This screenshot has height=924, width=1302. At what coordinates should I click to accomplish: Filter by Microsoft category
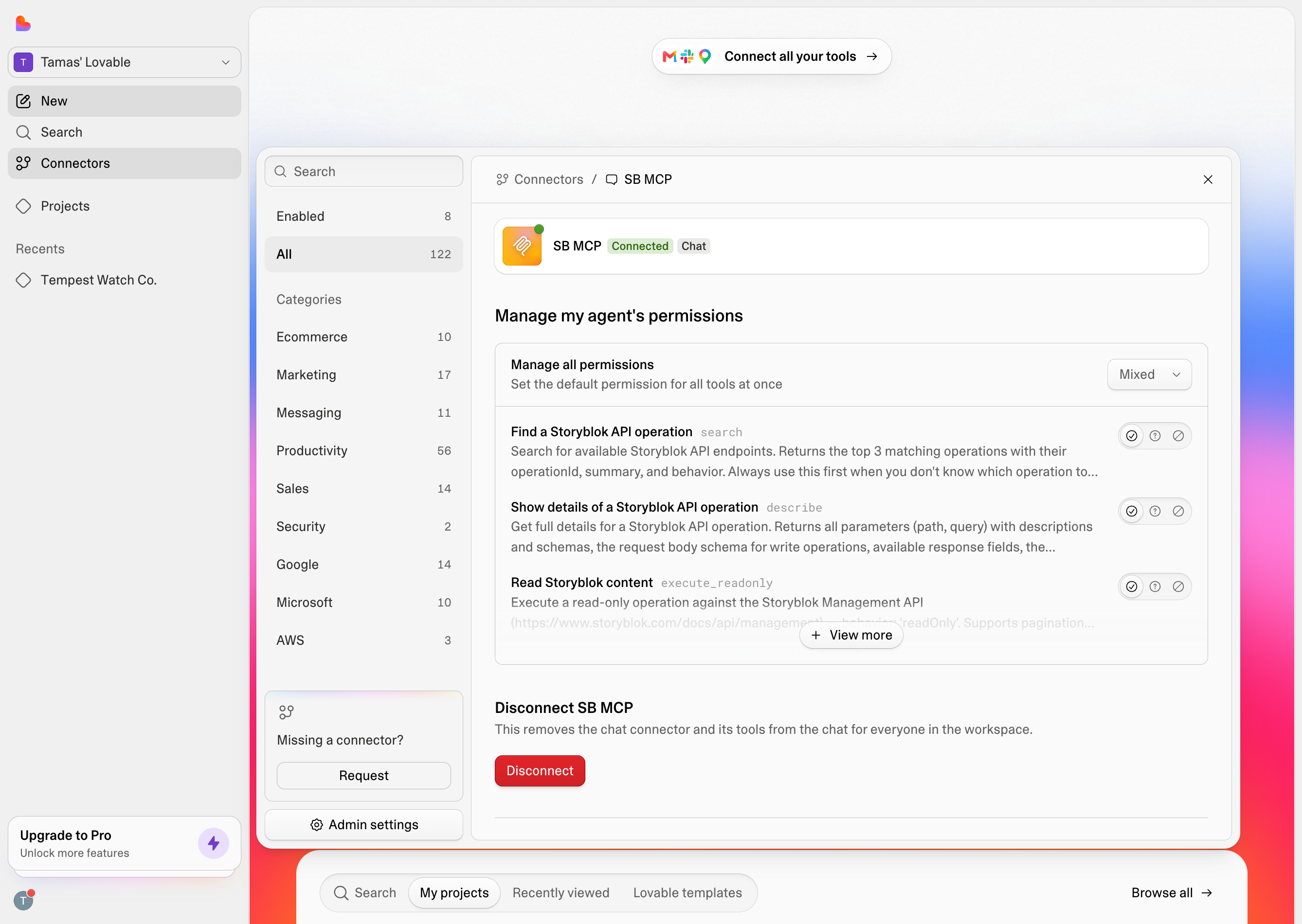[364, 603]
